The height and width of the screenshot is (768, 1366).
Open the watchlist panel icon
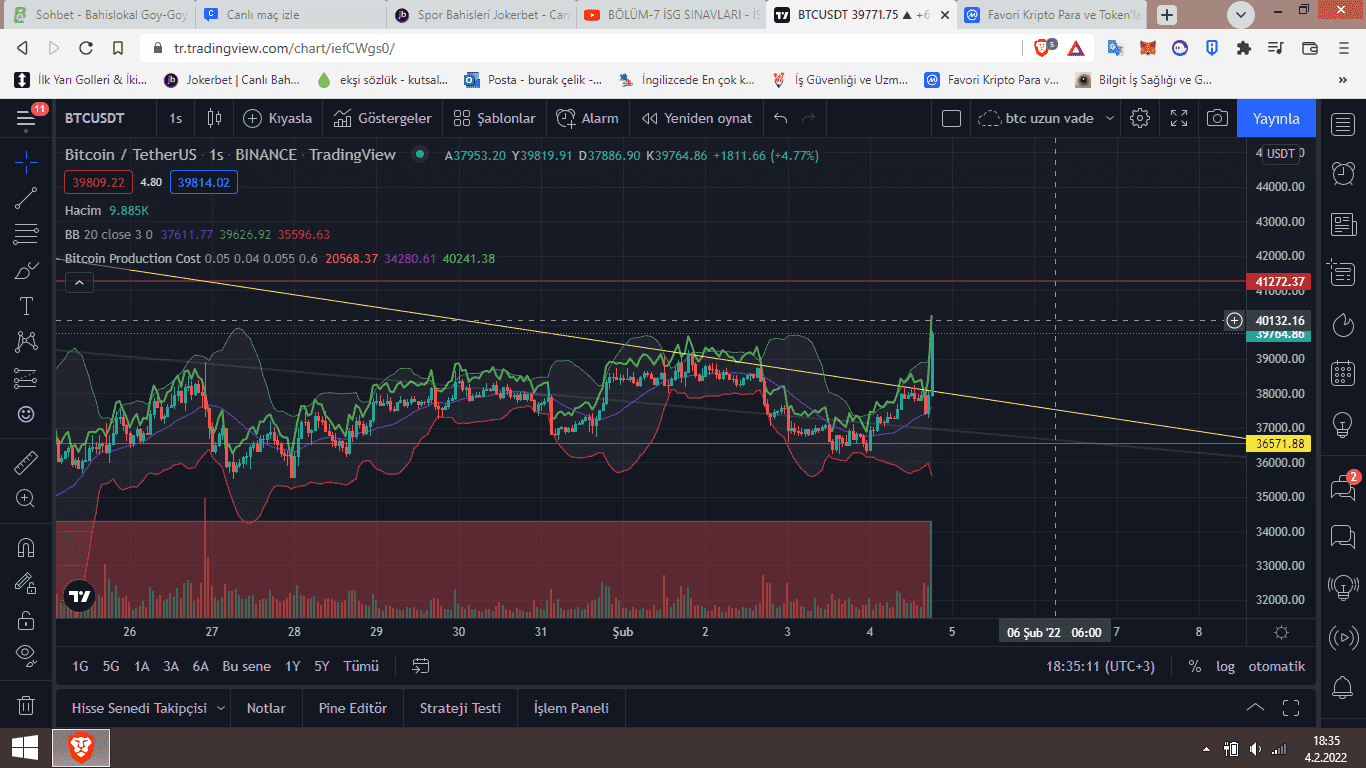click(1342, 124)
